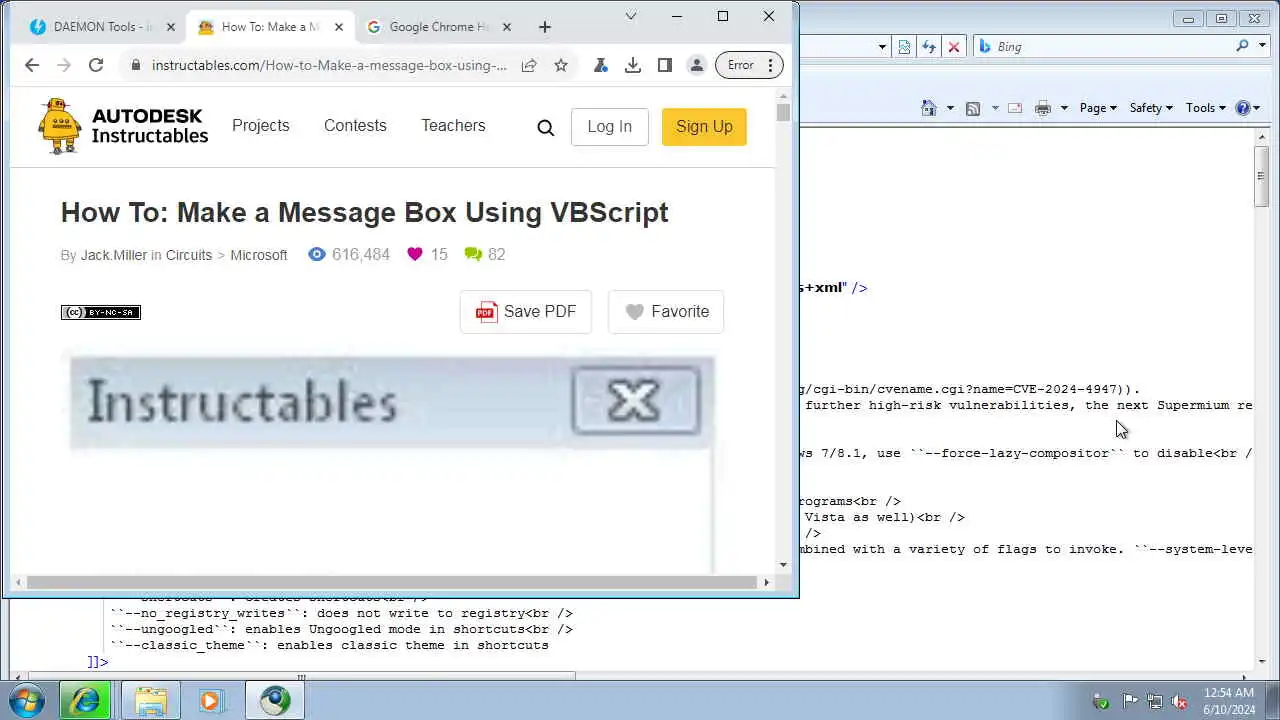
Task: Expand the IE address bar dropdown arrow
Action: pyautogui.click(x=882, y=46)
